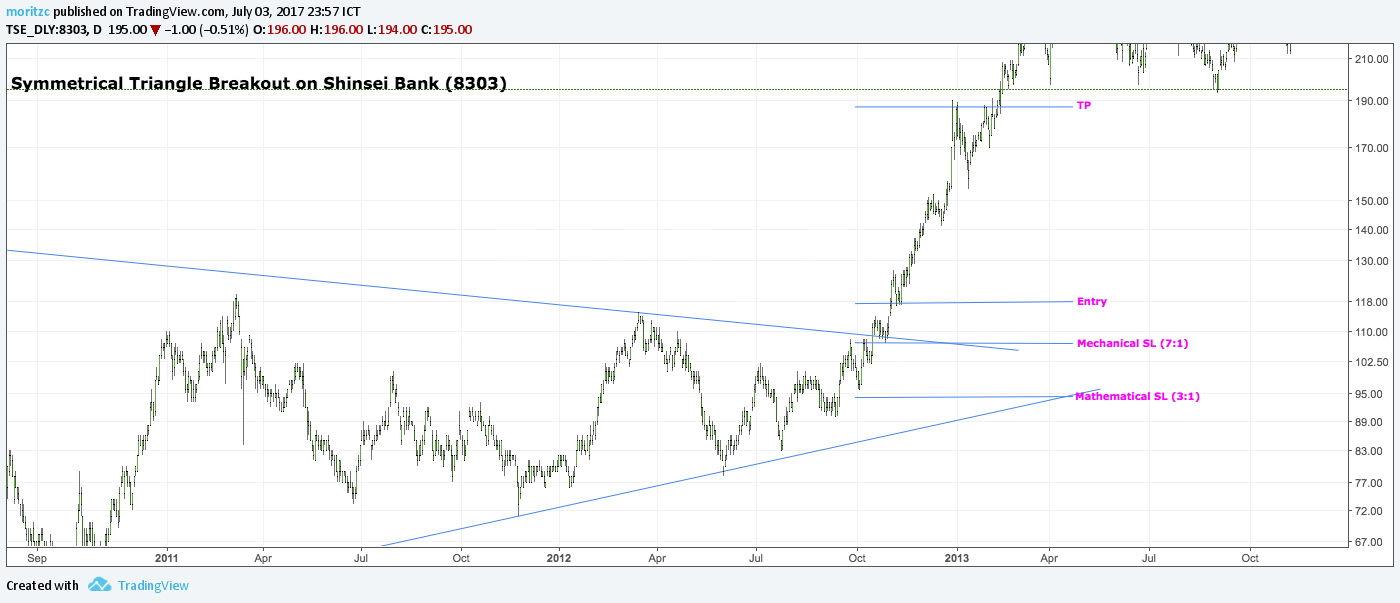Image resolution: width=1400 pixels, height=603 pixels.
Task: Click the 83.00 price axis label
Action: (1368, 452)
